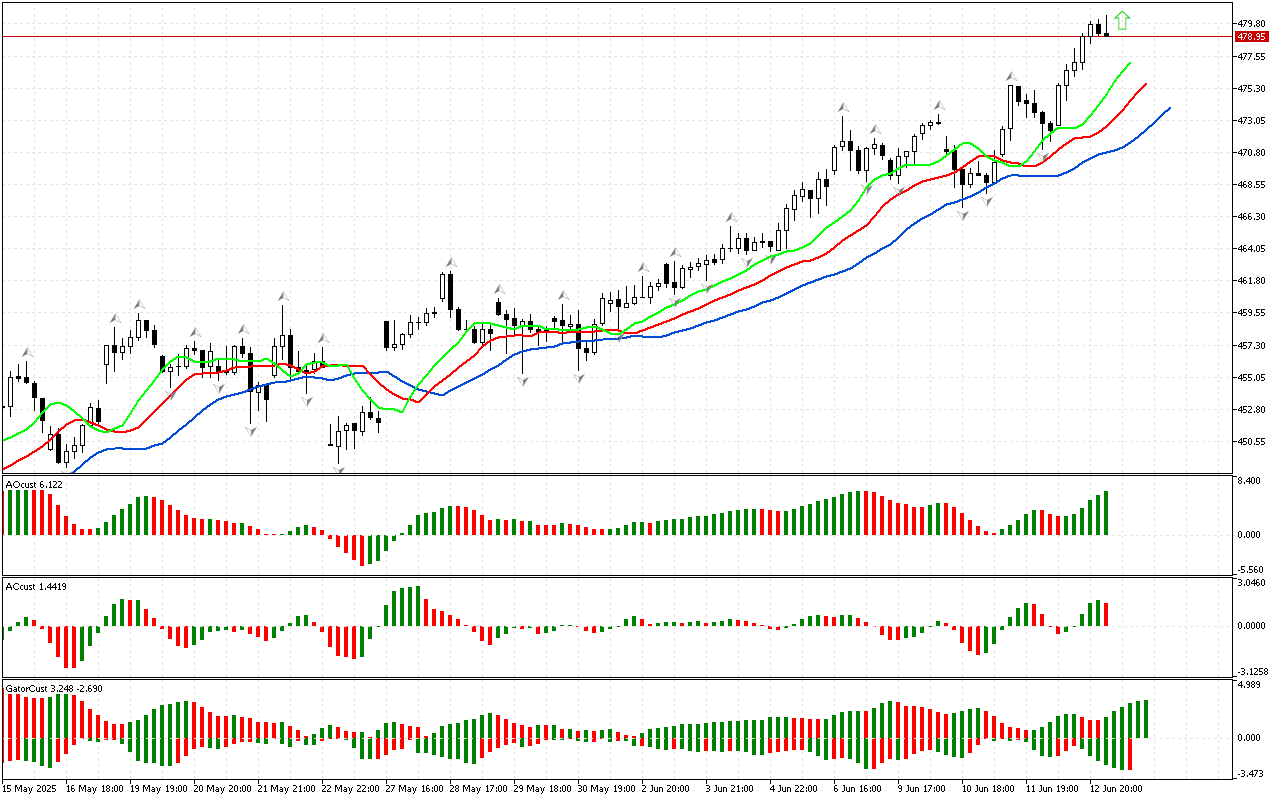
Task: Click the fractal arrow above the 28 May high
Action: click(x=451, y=263)
